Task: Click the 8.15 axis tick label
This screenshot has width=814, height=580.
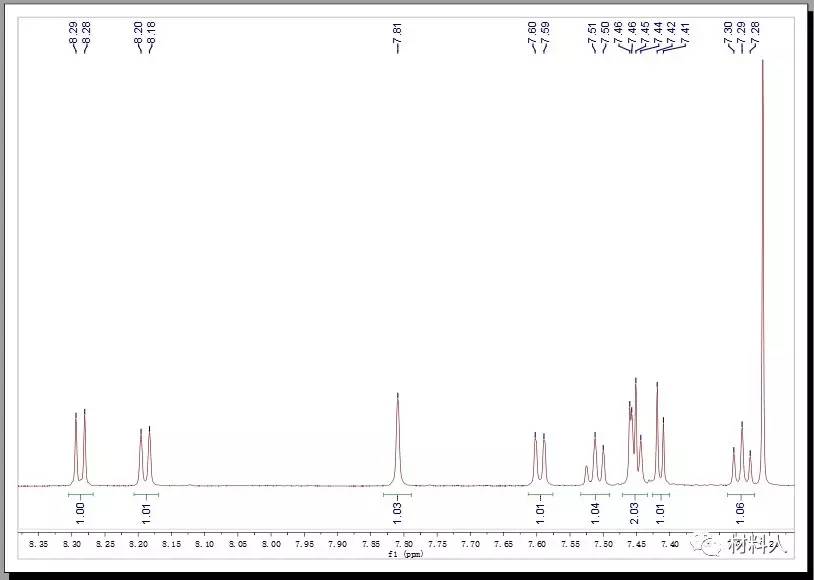Action: (x=171, y=544)
